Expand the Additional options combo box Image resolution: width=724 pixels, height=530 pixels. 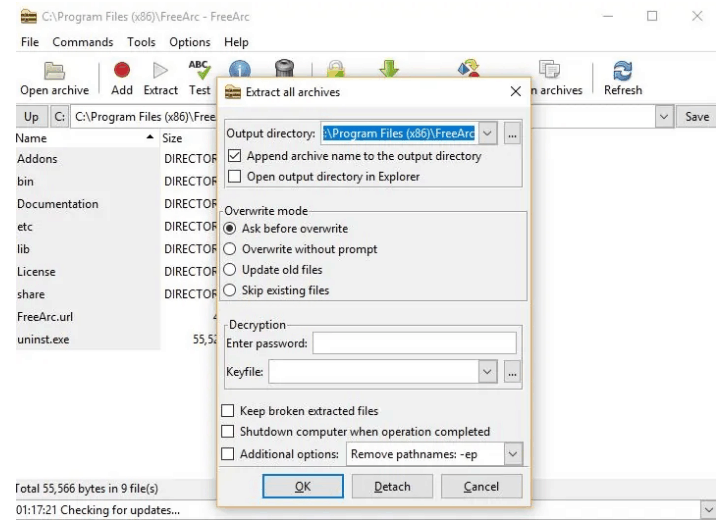pos(513,454)
